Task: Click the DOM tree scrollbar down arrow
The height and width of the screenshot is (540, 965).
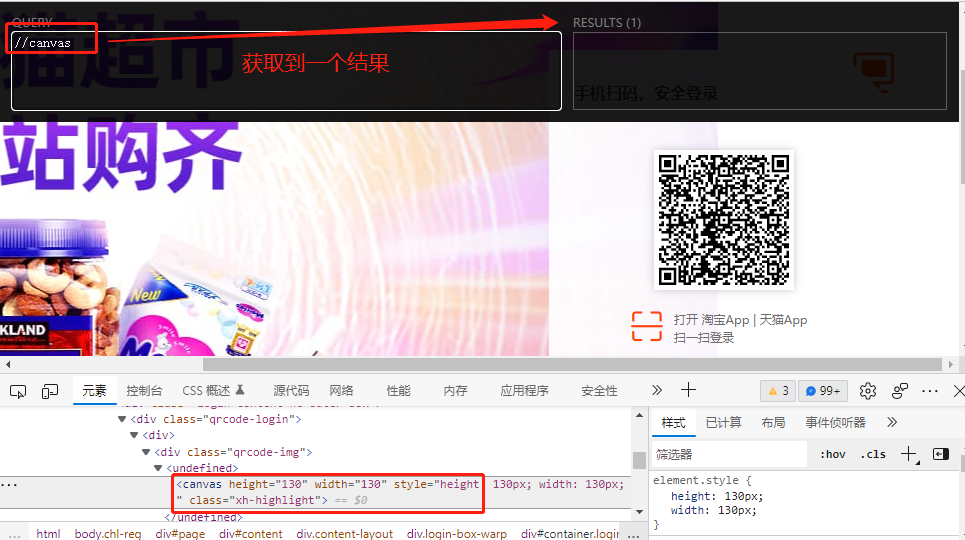Action: point(639,512)
